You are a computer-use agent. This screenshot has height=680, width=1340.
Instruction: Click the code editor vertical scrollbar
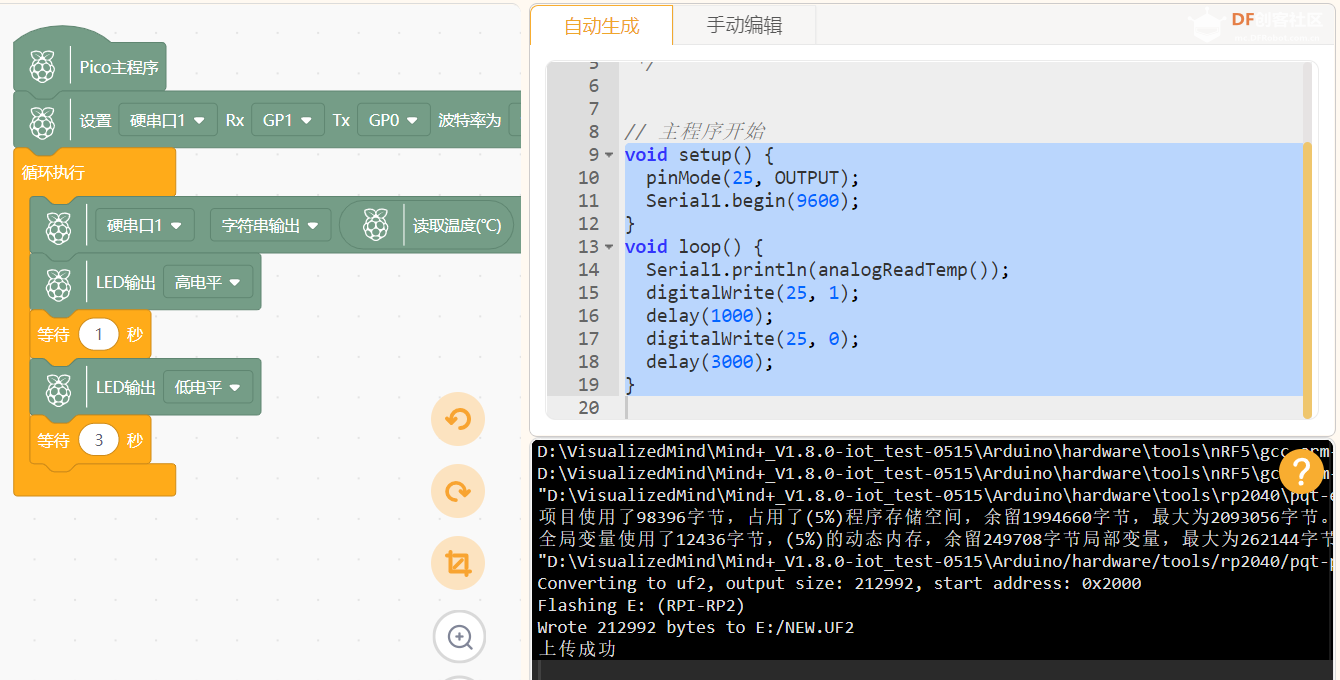(x=1308, y=280)
